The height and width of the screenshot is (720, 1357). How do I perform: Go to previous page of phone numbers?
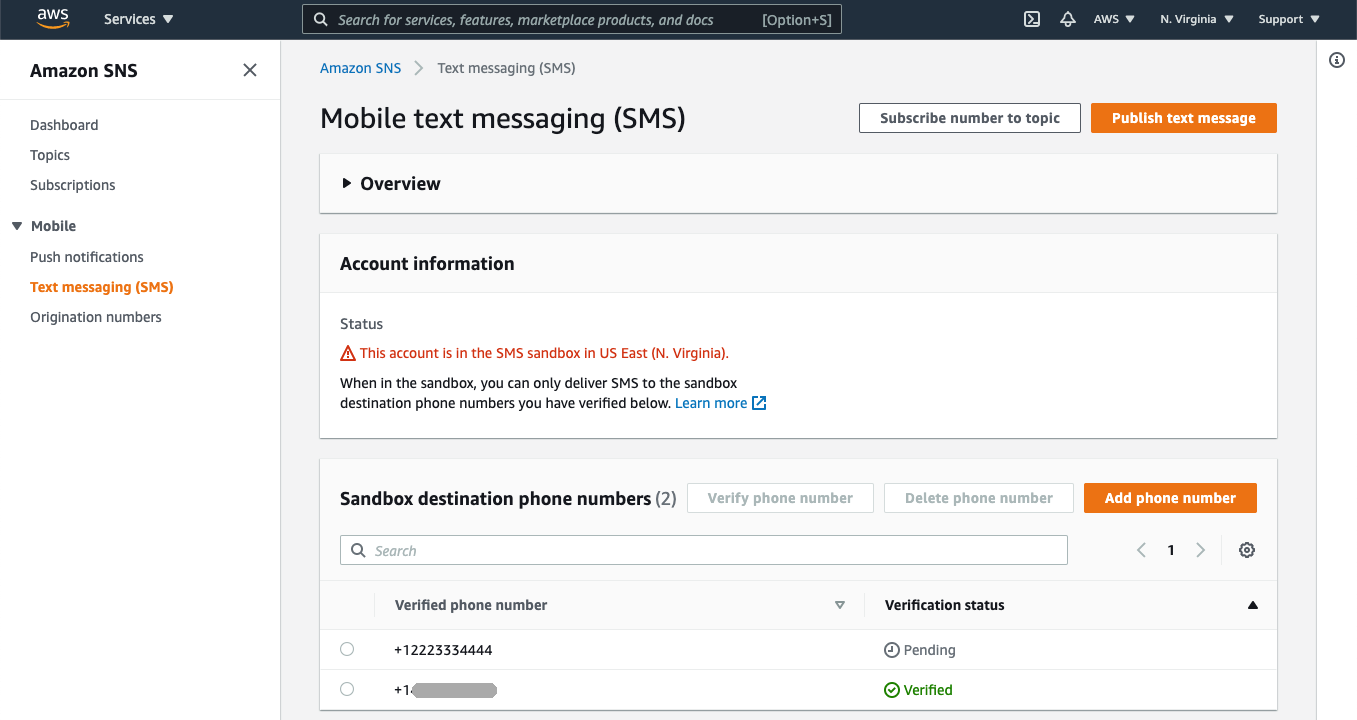coord(1141,550)
